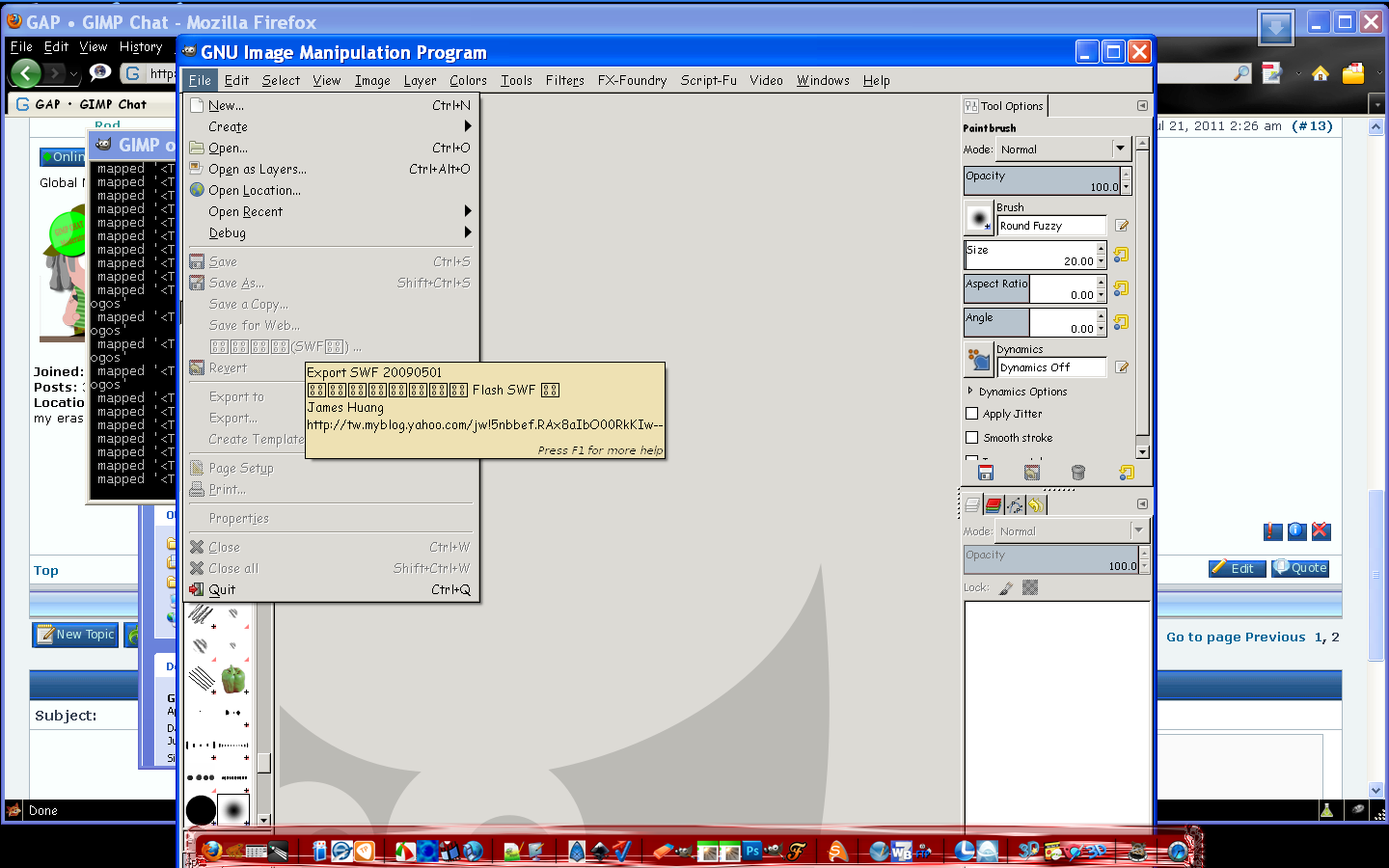Switch to the Channels dock tab icon
Viewport: 1389px width, 868px height.
point(994,504)
